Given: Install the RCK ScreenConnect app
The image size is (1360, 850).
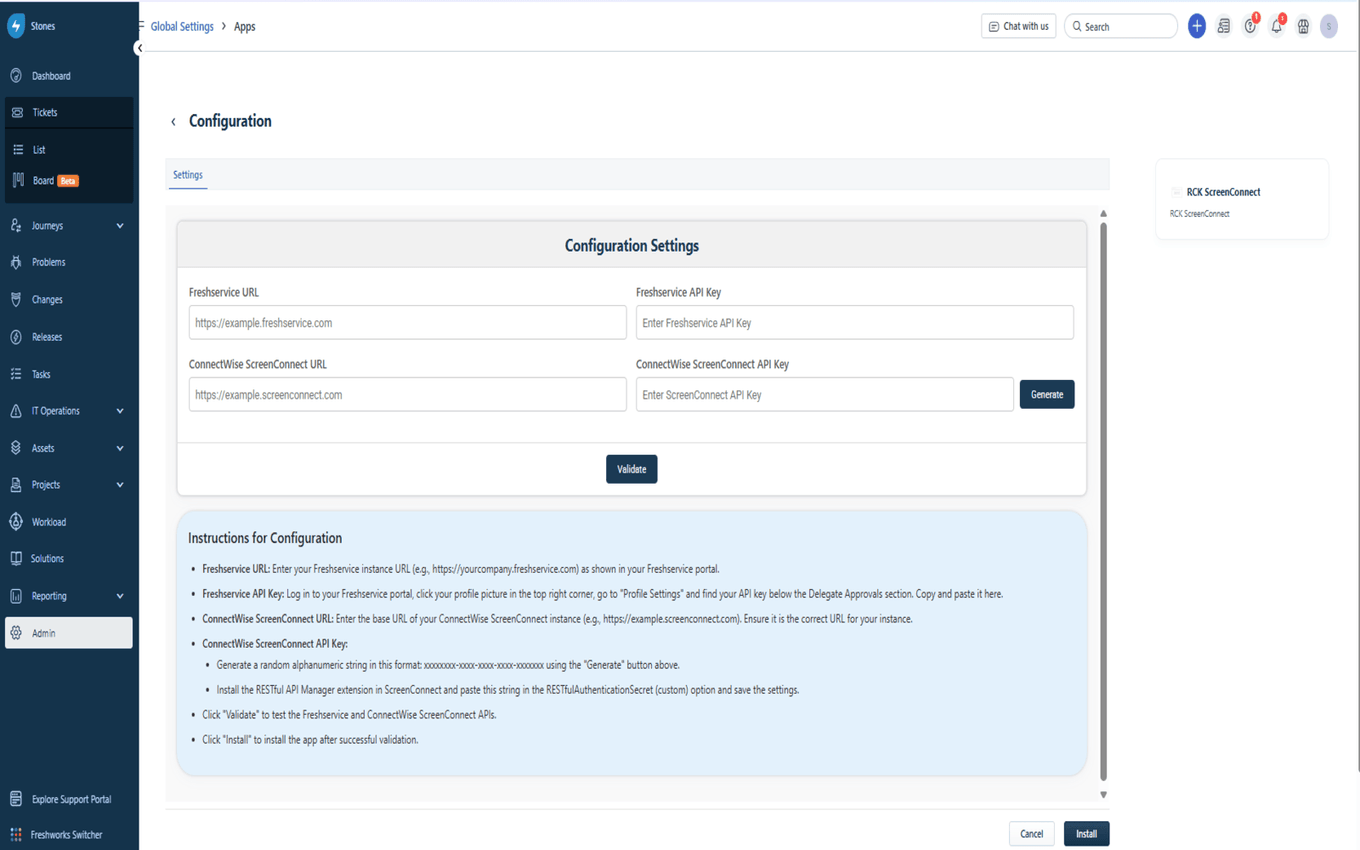Looking at the screenshot, I should 1086,834.
